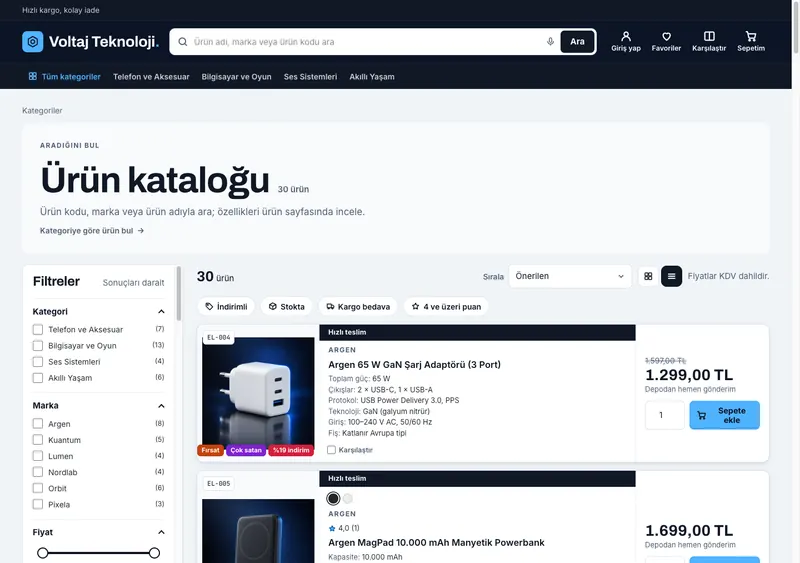Open Favoriler heart icon

666,41
